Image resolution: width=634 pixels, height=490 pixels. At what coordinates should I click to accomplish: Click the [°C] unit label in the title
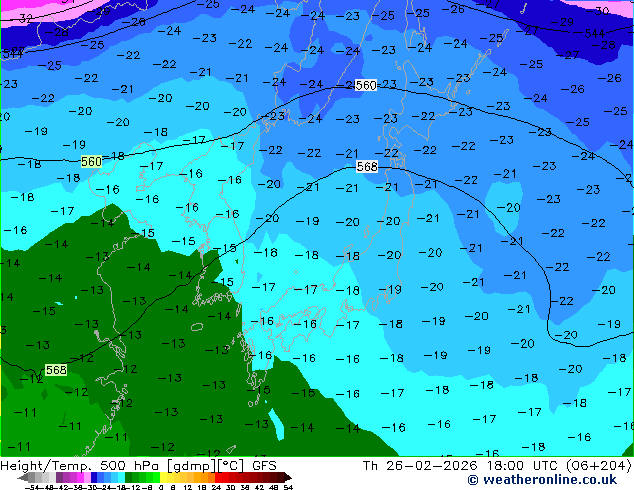[x=231, y=466]
